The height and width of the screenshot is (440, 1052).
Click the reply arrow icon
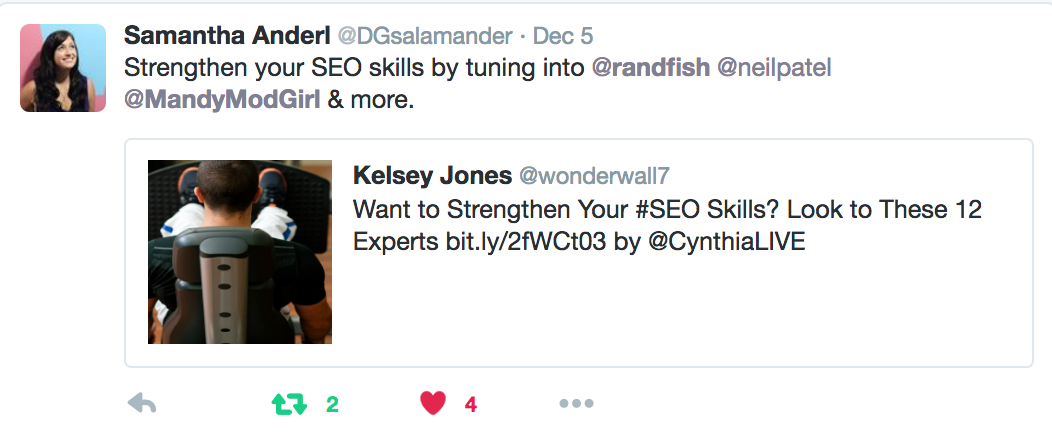[143, 404]
